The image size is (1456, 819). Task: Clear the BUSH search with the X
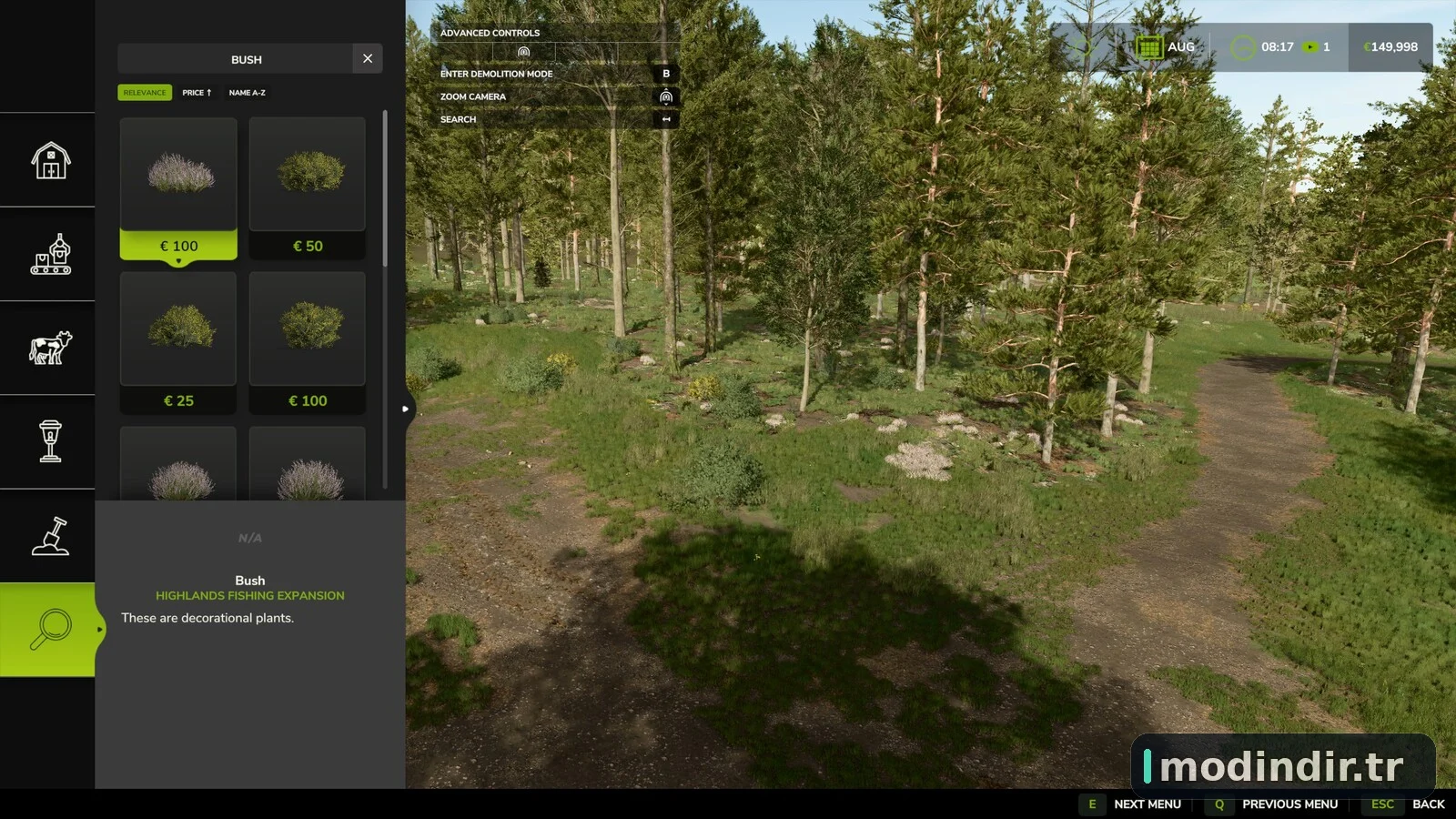click(368, 58)
